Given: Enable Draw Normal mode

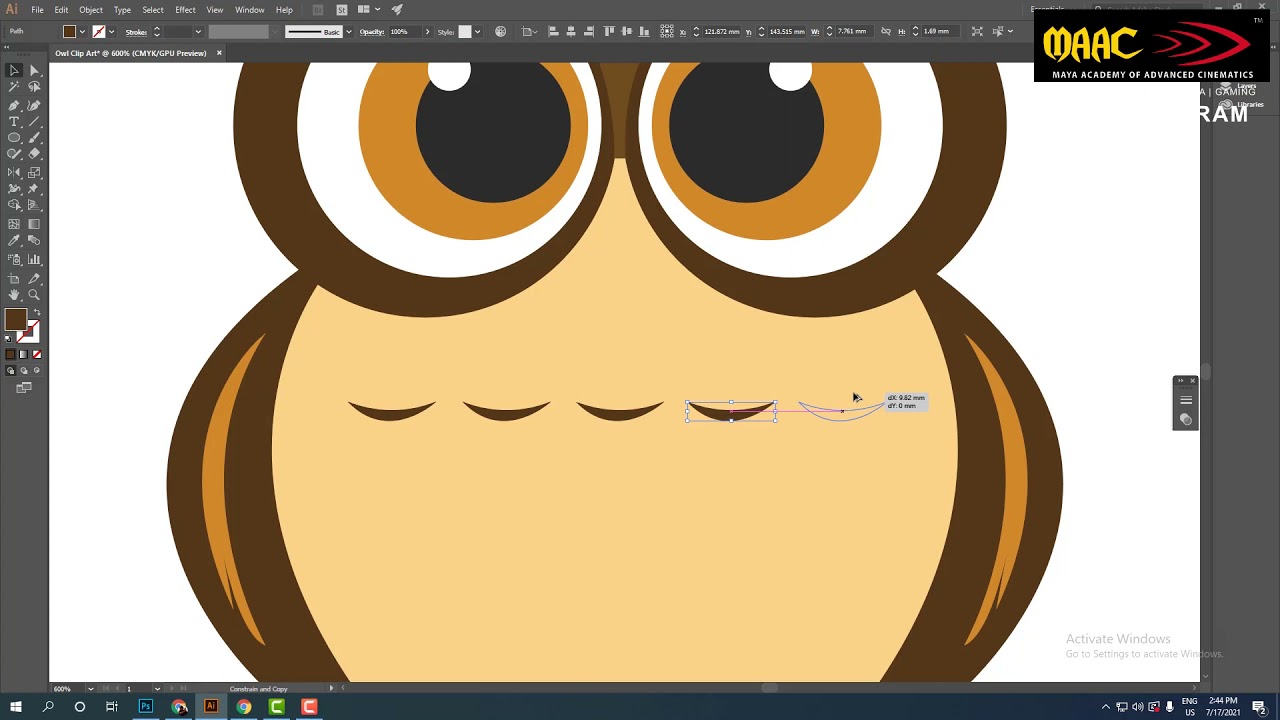Looking at the screenshot, I should [11, 371].
